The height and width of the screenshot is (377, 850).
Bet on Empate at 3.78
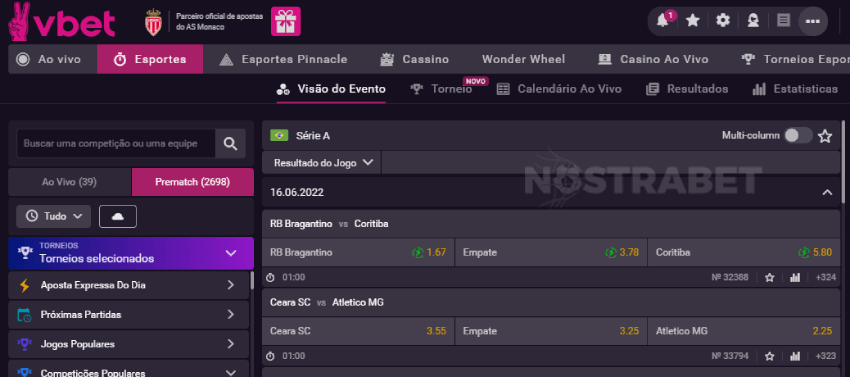pyautogui.click(x=551, y=252)
